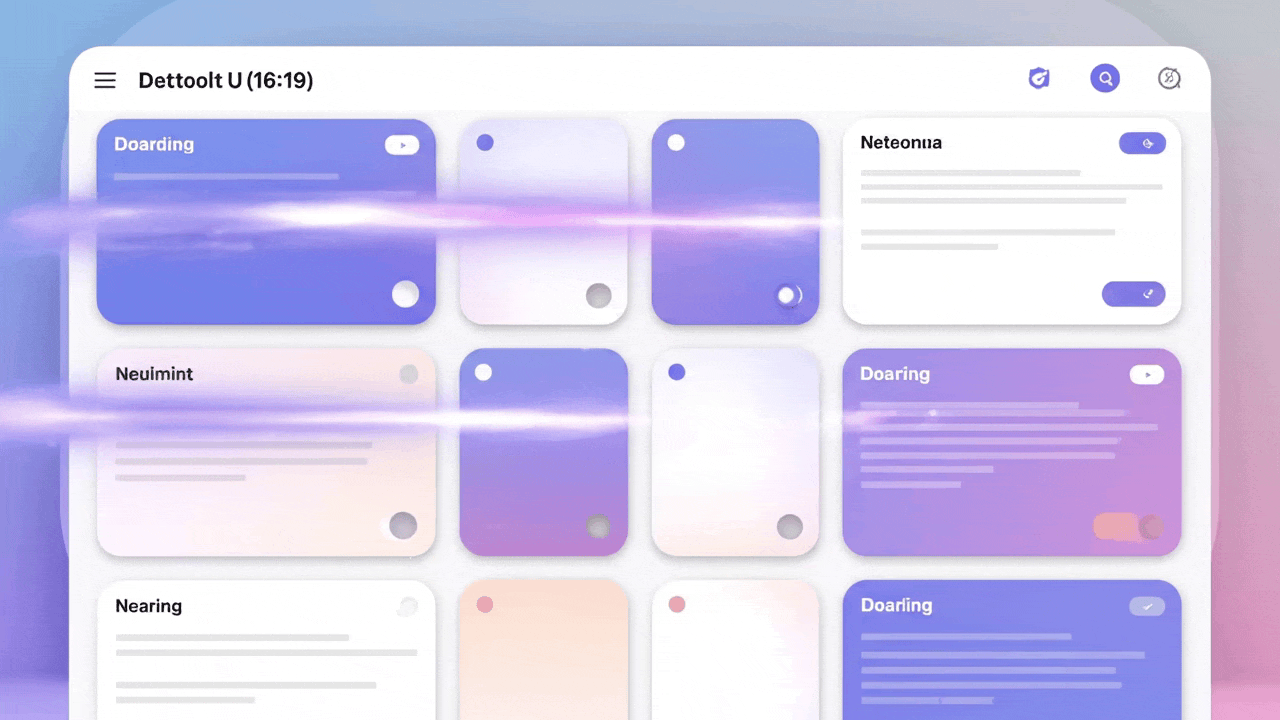
Task: Toggle the purple pill switch beside Neteoniia title
Action: point(1142,143)
